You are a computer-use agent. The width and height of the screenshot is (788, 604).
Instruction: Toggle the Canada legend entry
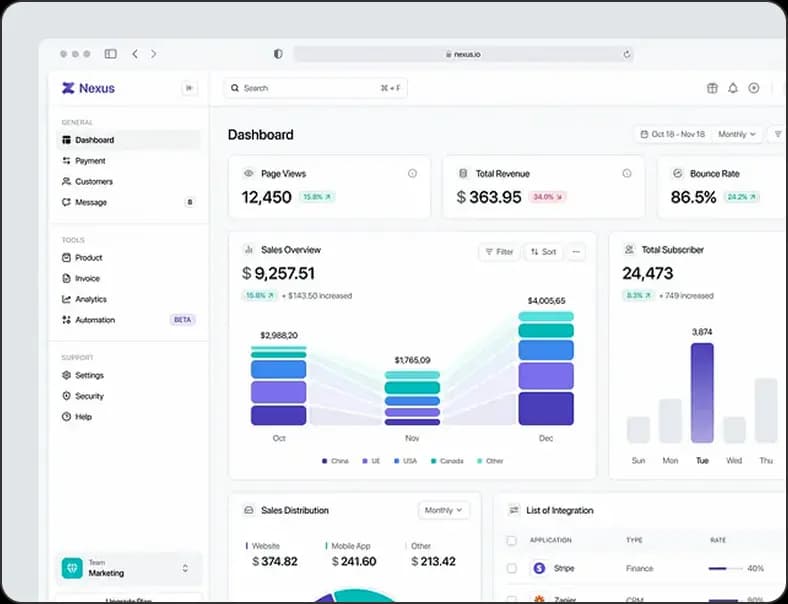(447, 461)
